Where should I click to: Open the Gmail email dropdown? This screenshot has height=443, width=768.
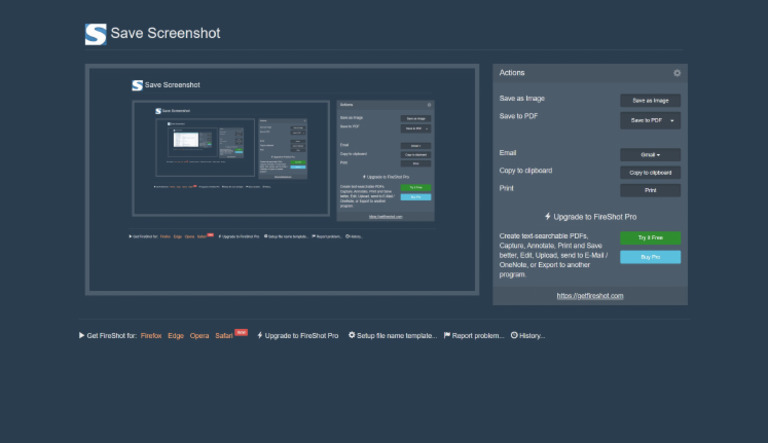coord(650,155)
